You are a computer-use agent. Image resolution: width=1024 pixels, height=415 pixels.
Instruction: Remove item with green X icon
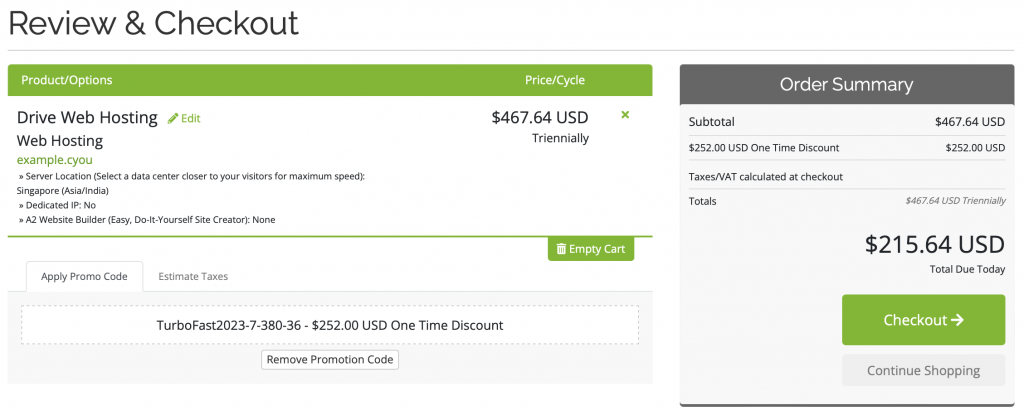625,115
